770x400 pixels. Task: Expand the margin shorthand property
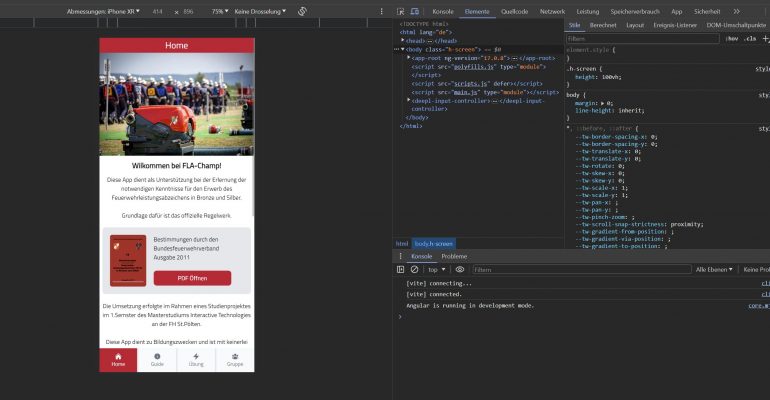tap(603, 104)
